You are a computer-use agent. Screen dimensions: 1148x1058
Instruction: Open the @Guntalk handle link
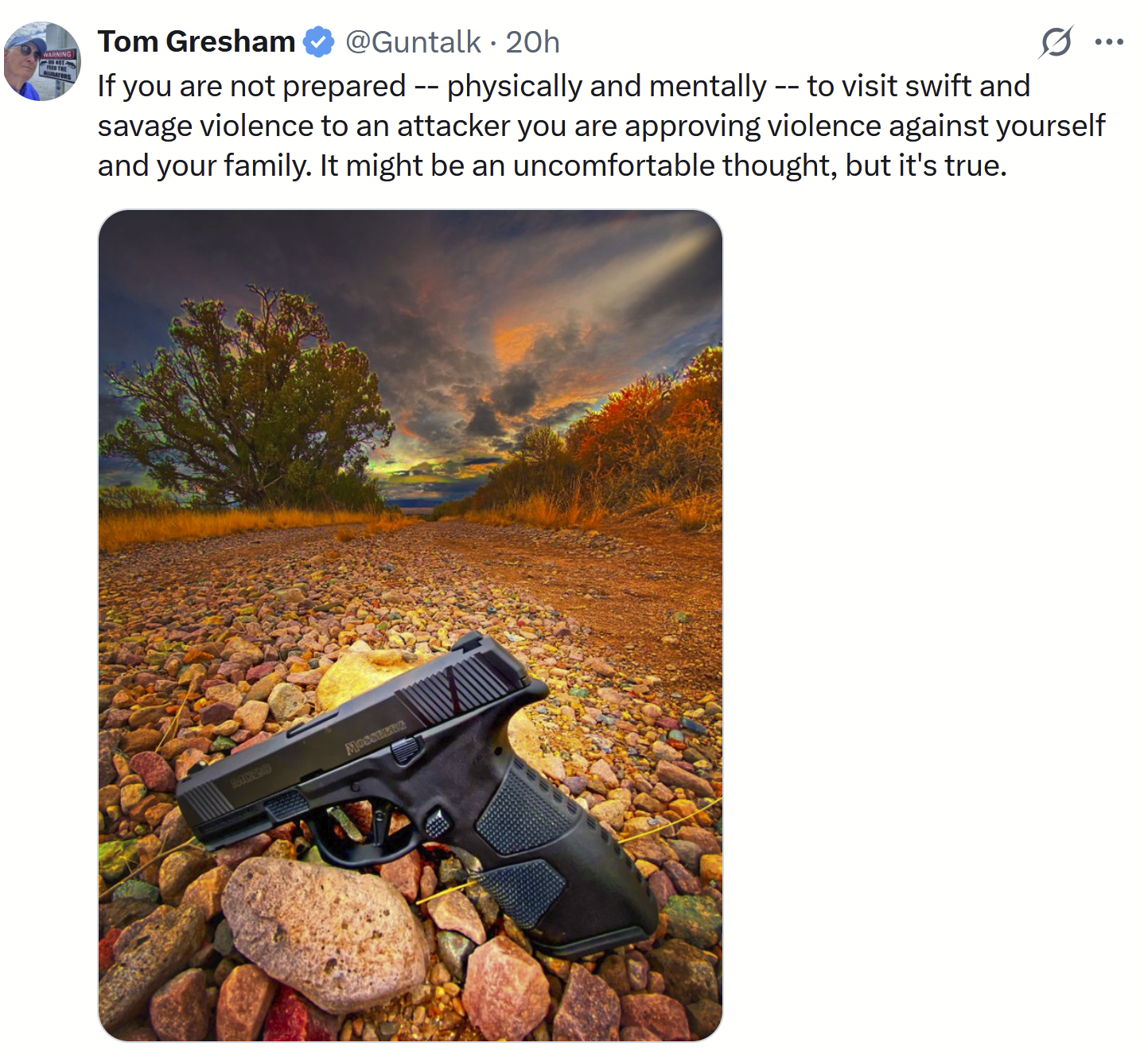tap(413, 42)
